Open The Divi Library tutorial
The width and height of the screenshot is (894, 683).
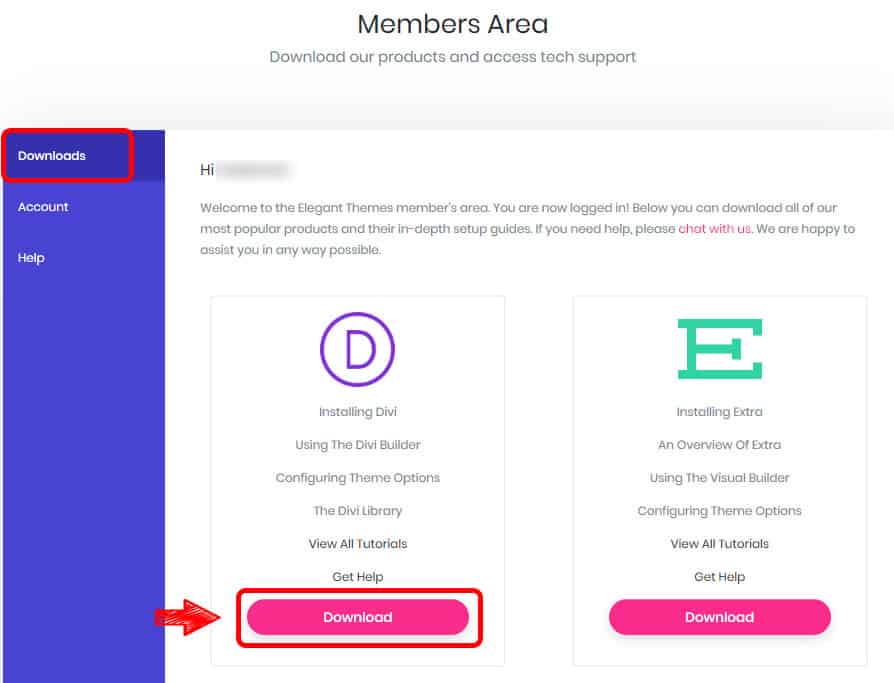(357, 511)
